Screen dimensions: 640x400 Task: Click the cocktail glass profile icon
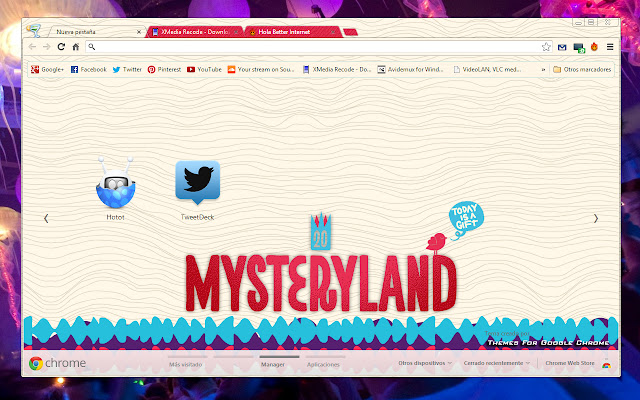click(34, 31)
